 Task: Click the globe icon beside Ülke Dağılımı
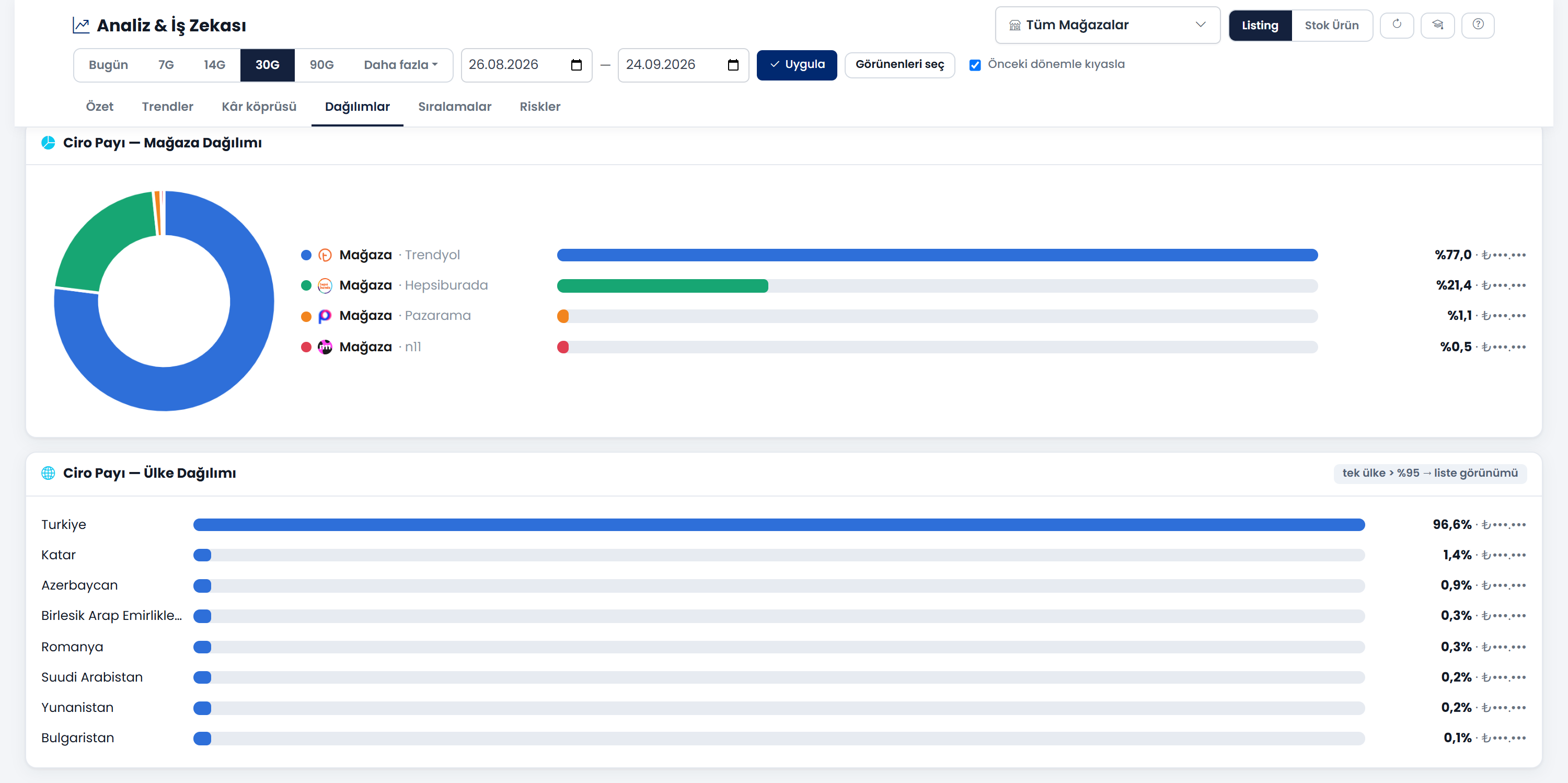click(48, 473)
